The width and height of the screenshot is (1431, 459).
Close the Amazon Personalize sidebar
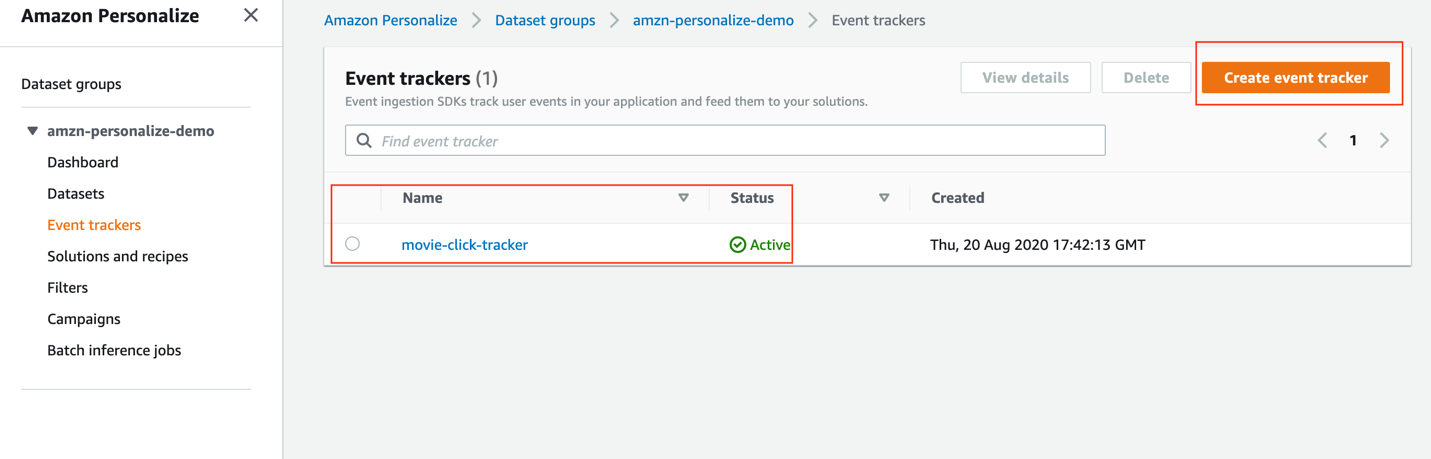point(251,15)
